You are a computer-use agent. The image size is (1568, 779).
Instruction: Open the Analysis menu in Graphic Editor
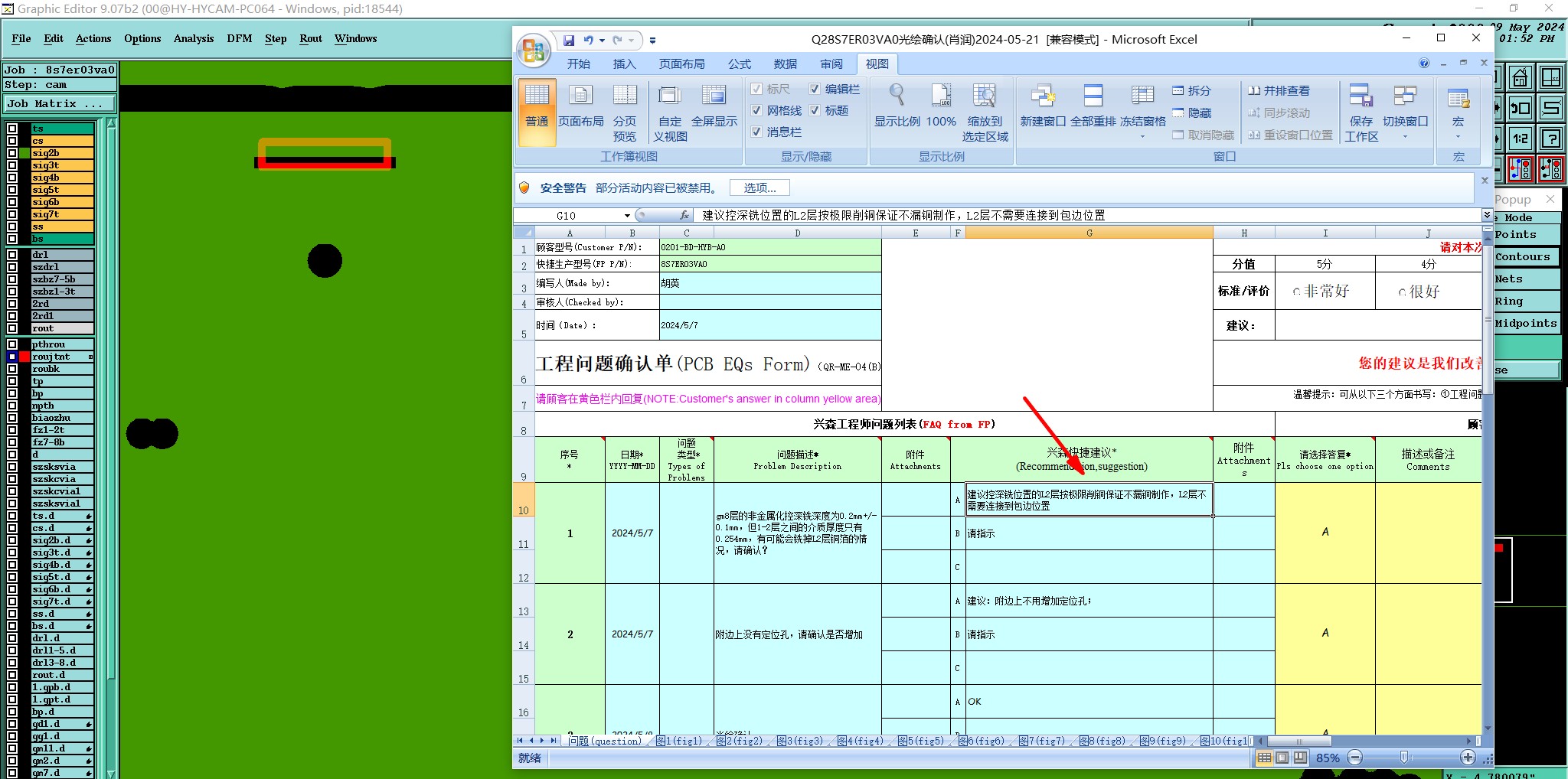tap(194, 38)
